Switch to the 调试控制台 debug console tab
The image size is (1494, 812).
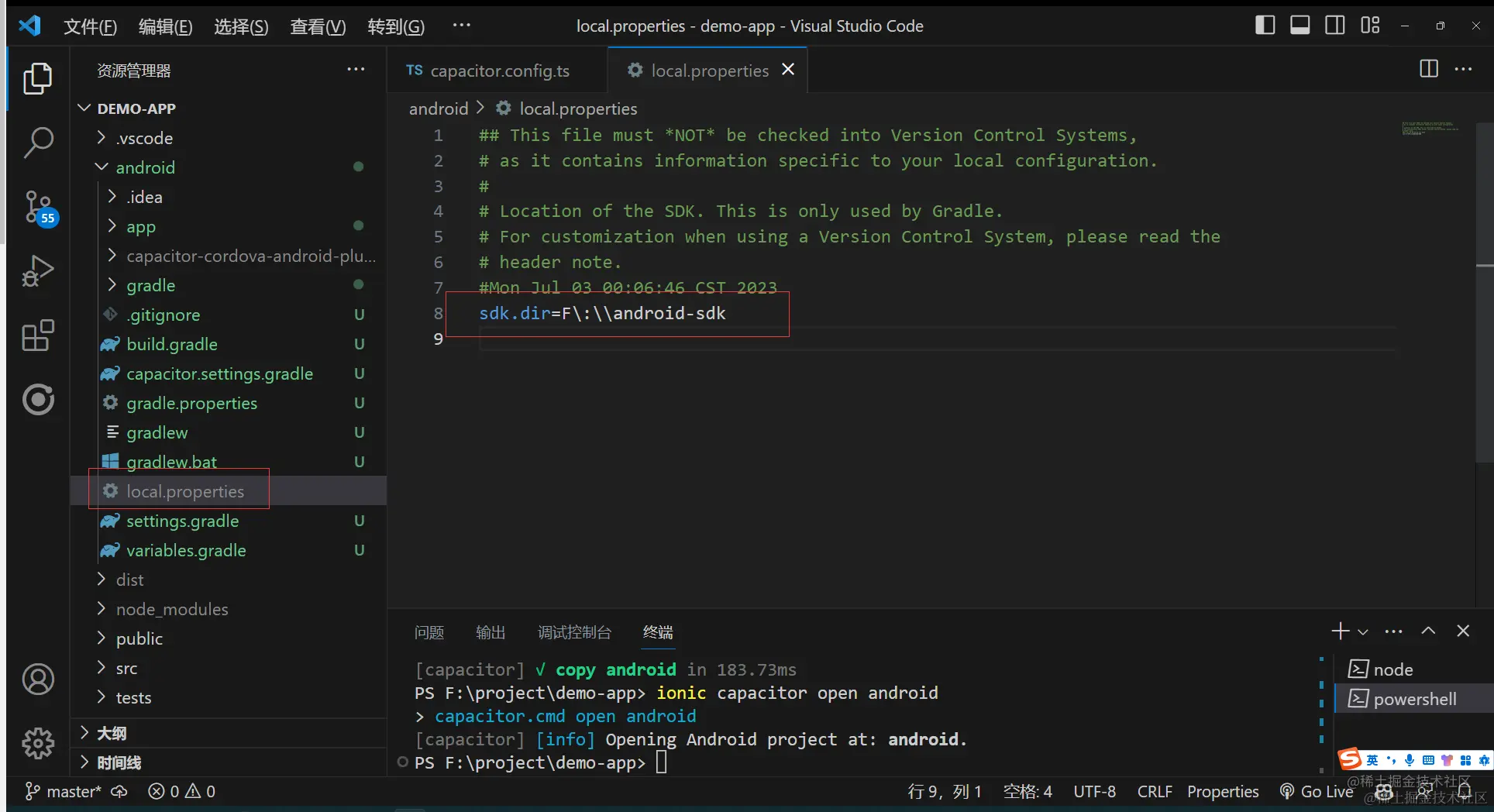pyautogui.click(x=574, y=632)
